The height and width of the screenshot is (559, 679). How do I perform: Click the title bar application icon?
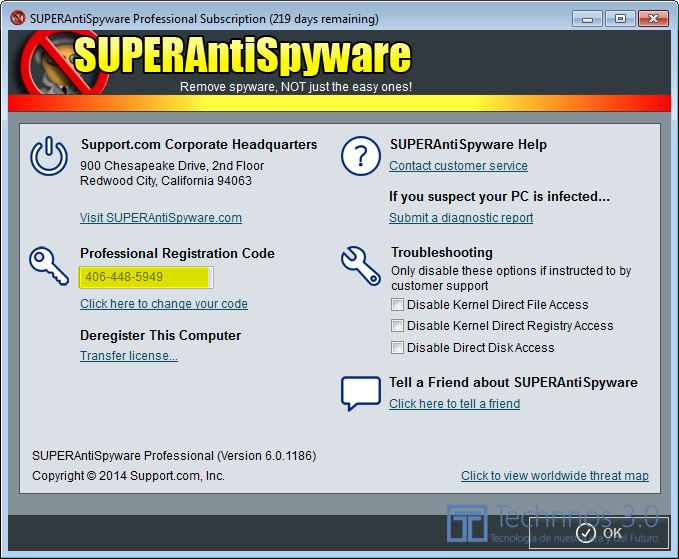pyautogui.click(x=18, y=18)
